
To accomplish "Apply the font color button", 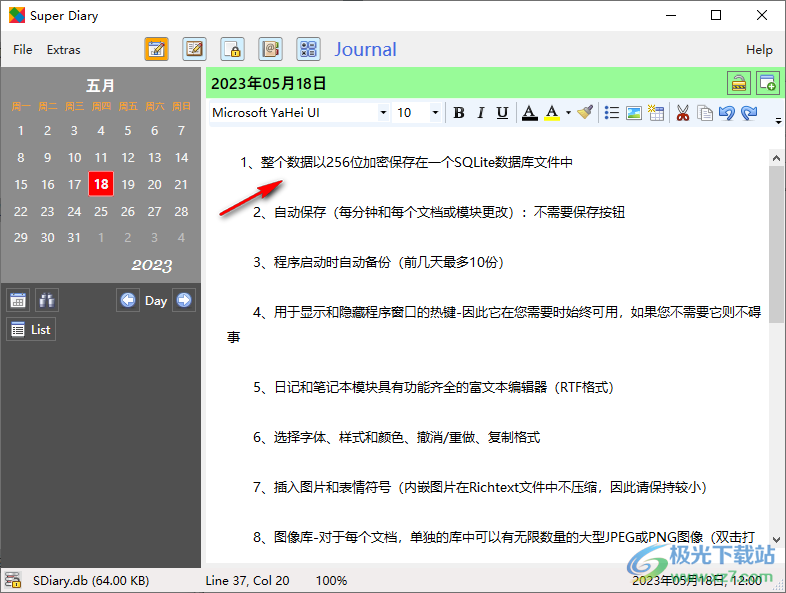I will pos(529,113).
